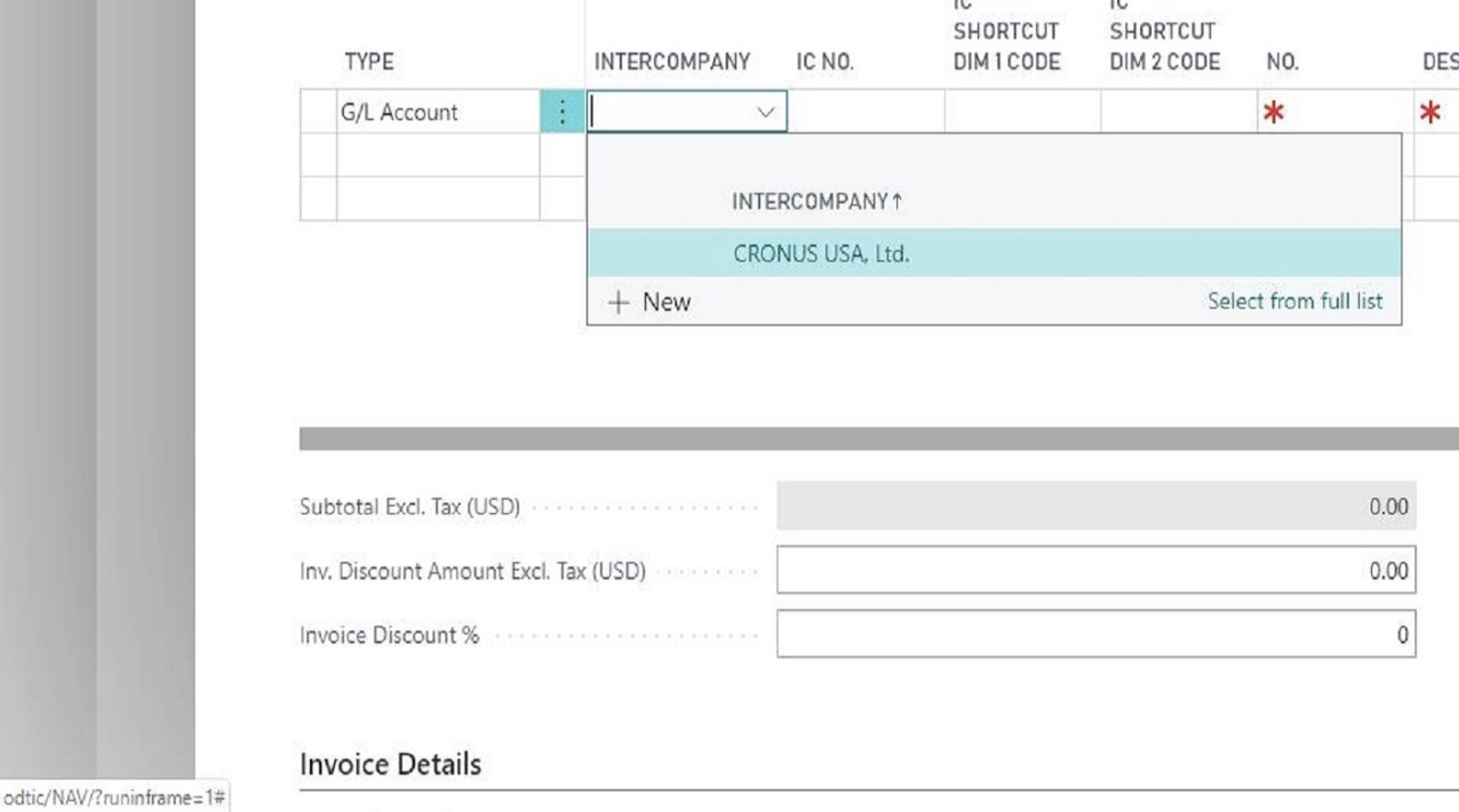The height and width of the screenshot is (812, 1459).
Task: Click IC Shortcut Dim 2 Code cell
Action: 1178,112
